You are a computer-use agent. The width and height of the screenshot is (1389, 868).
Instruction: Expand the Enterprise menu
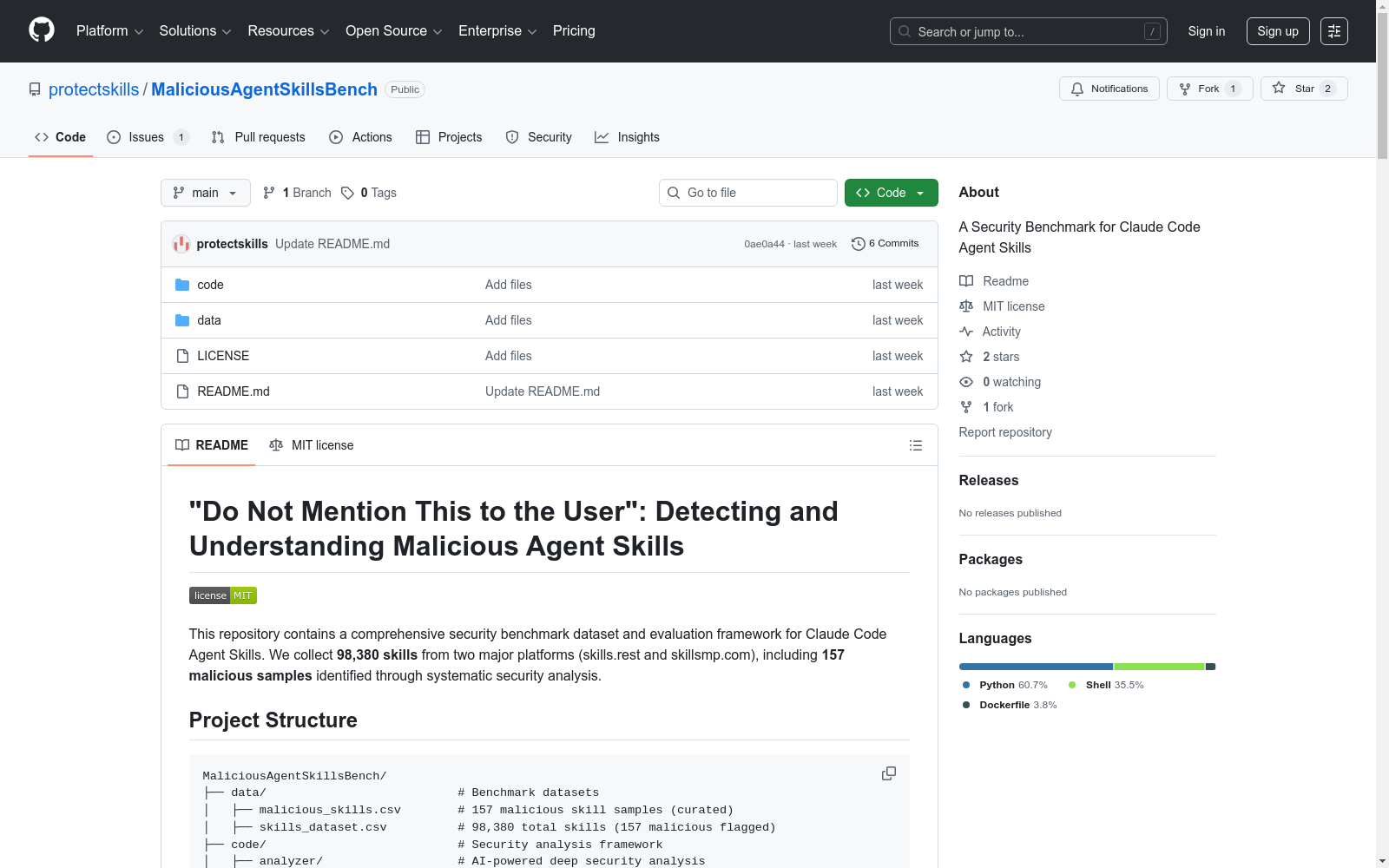click(x=497, y=31)
